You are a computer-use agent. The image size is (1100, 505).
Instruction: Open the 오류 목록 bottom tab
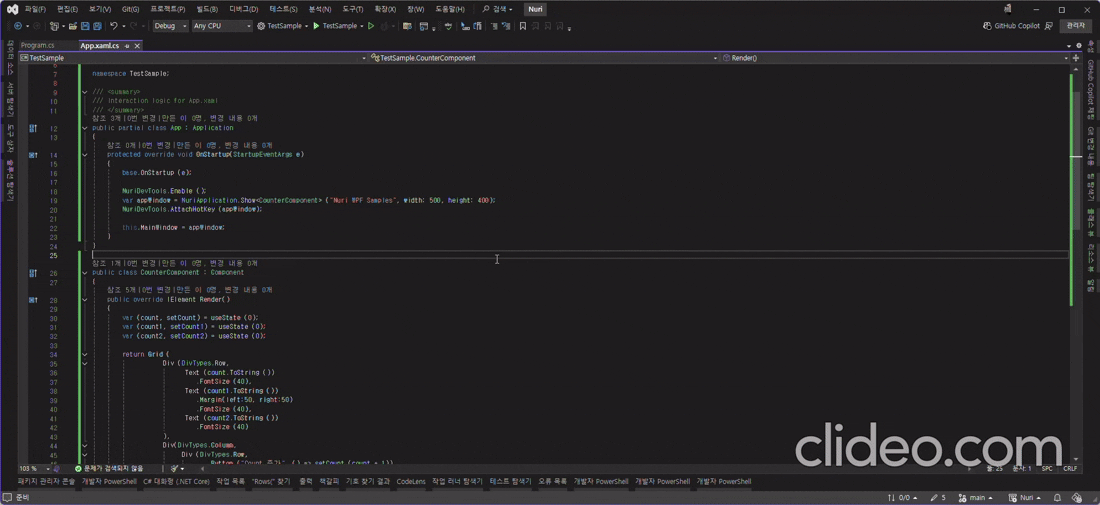pos(552,482)
